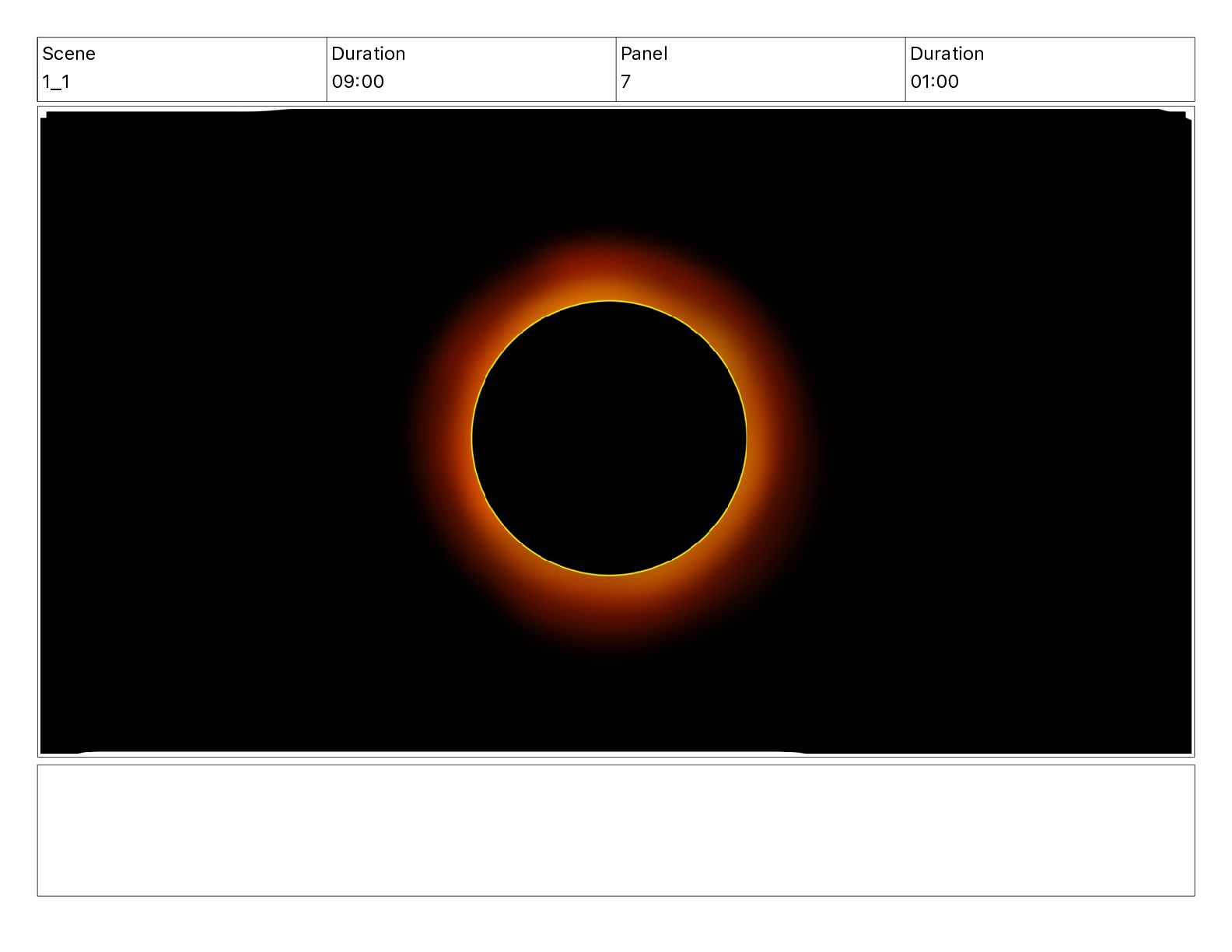Click the Duration label above 09:00
Screen dimensions: 1232x952
tap(368, 54)
